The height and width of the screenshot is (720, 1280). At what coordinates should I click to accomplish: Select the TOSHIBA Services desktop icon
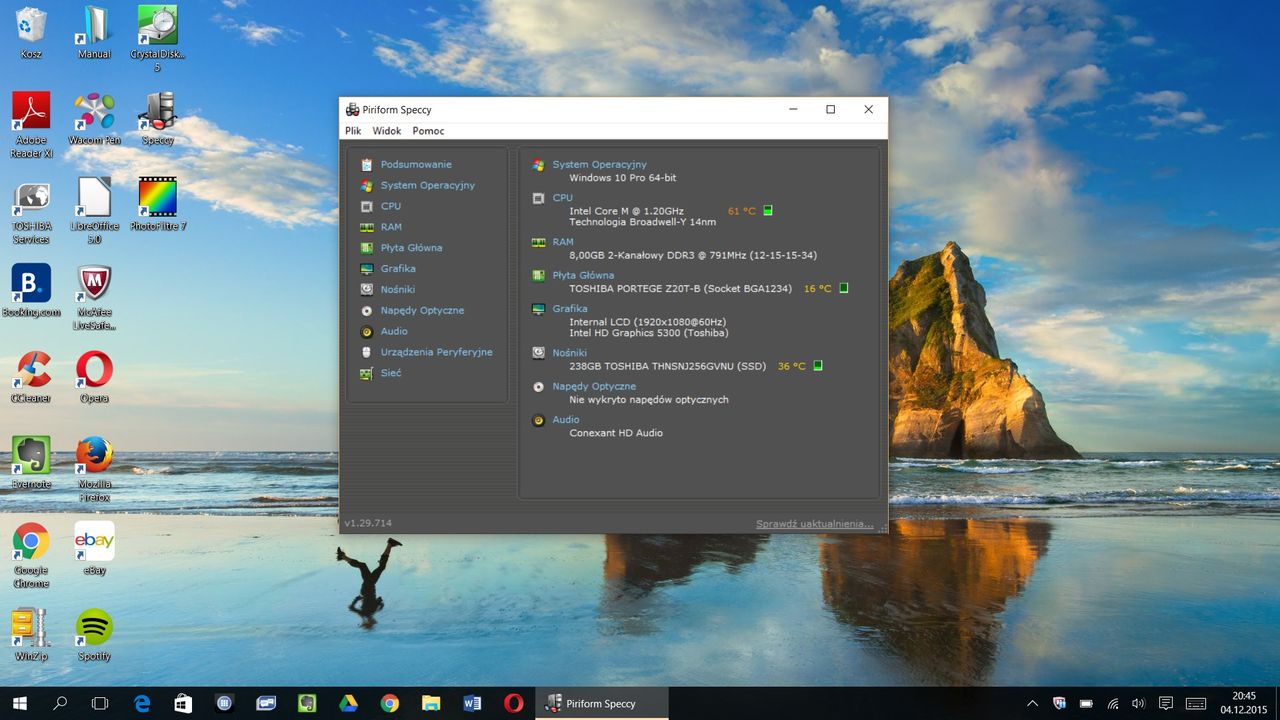31,211
